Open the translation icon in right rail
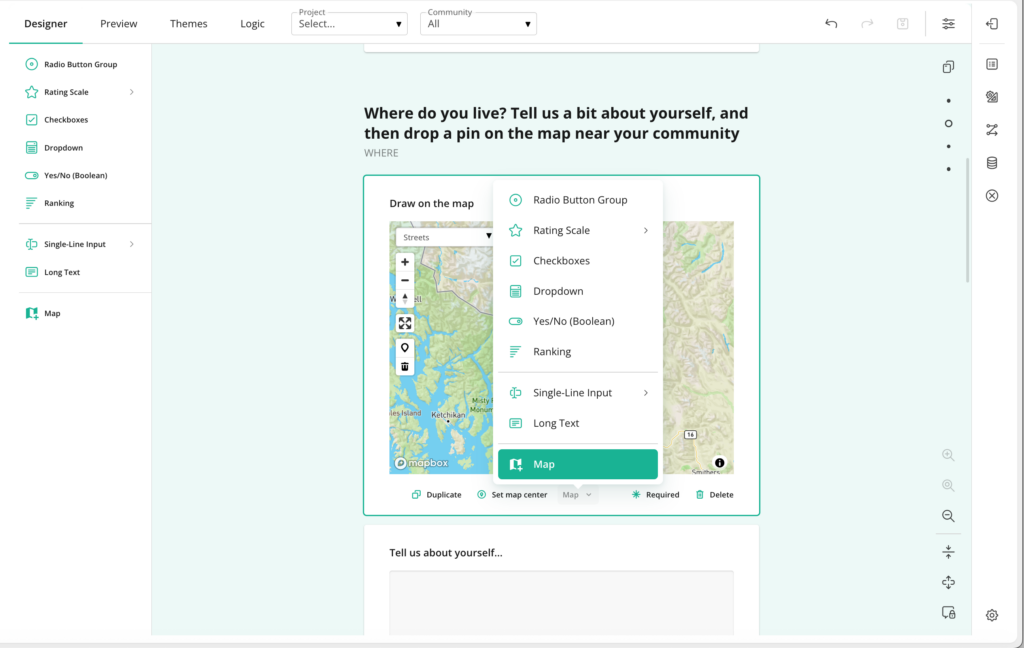This screenshot has height=648, width=1024. 992,97
